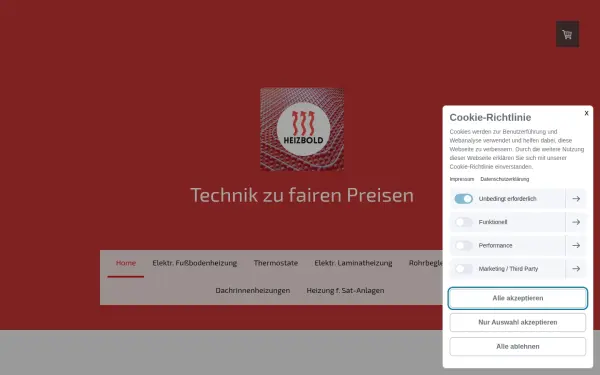Viewport: 600px width, 375px height.
Task: Click the Cookie-Richtlinie title
Action: (490, 117)
